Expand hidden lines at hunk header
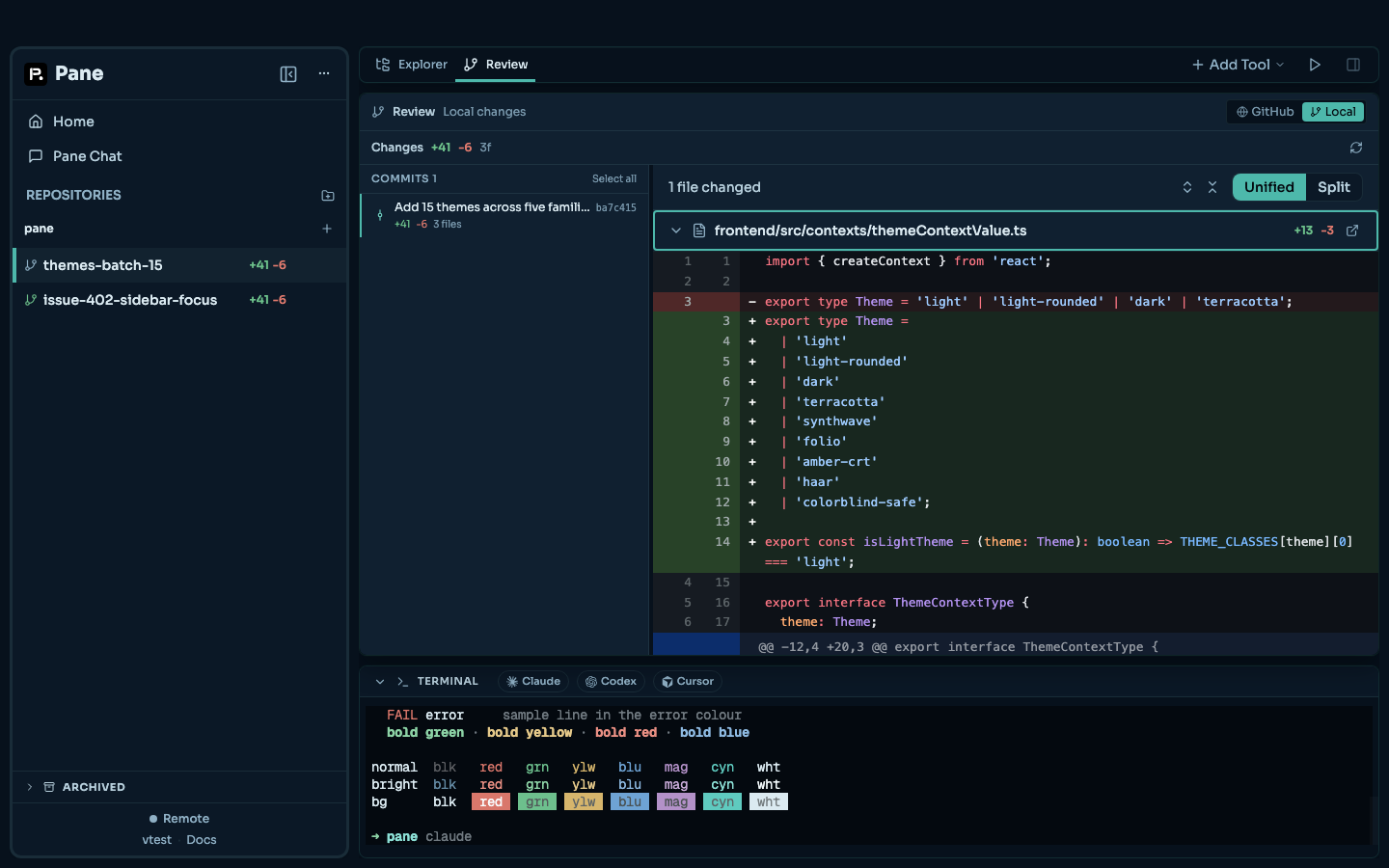The width and height of the screenshot is (1389, 868). point(696,645)
